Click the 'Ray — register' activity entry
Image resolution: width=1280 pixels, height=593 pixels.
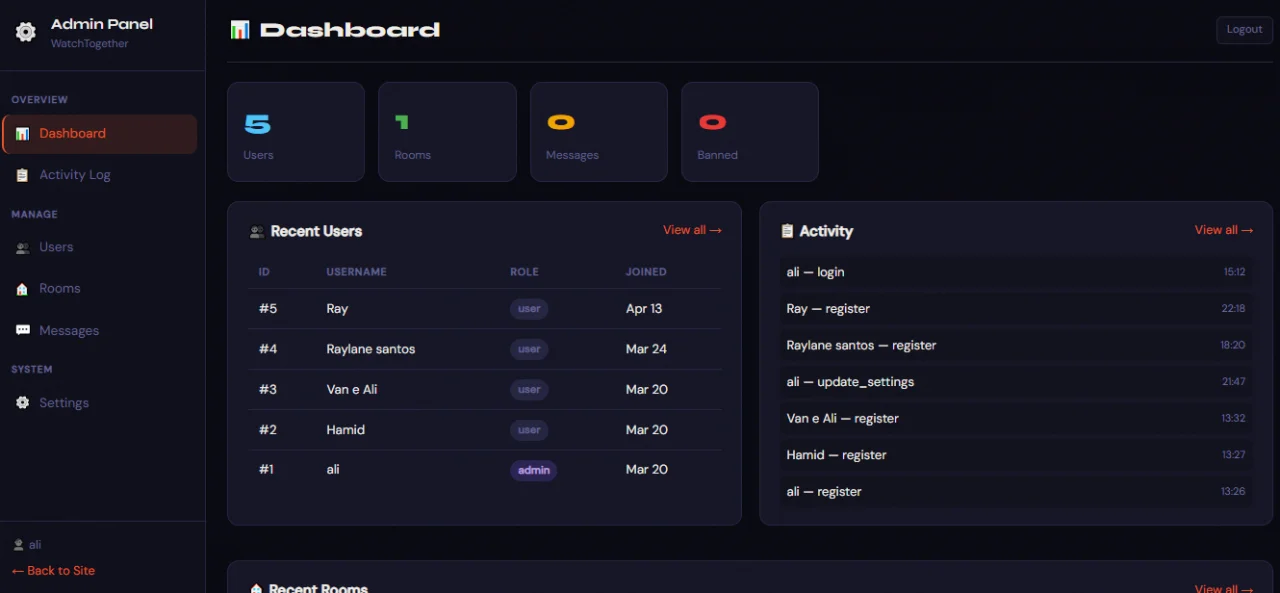pyautogui.click(x=1016, y=309)
